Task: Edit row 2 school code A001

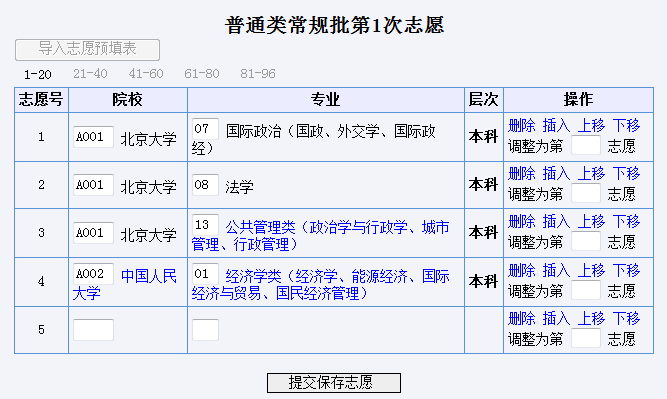Action: click(x=93, y=185)
